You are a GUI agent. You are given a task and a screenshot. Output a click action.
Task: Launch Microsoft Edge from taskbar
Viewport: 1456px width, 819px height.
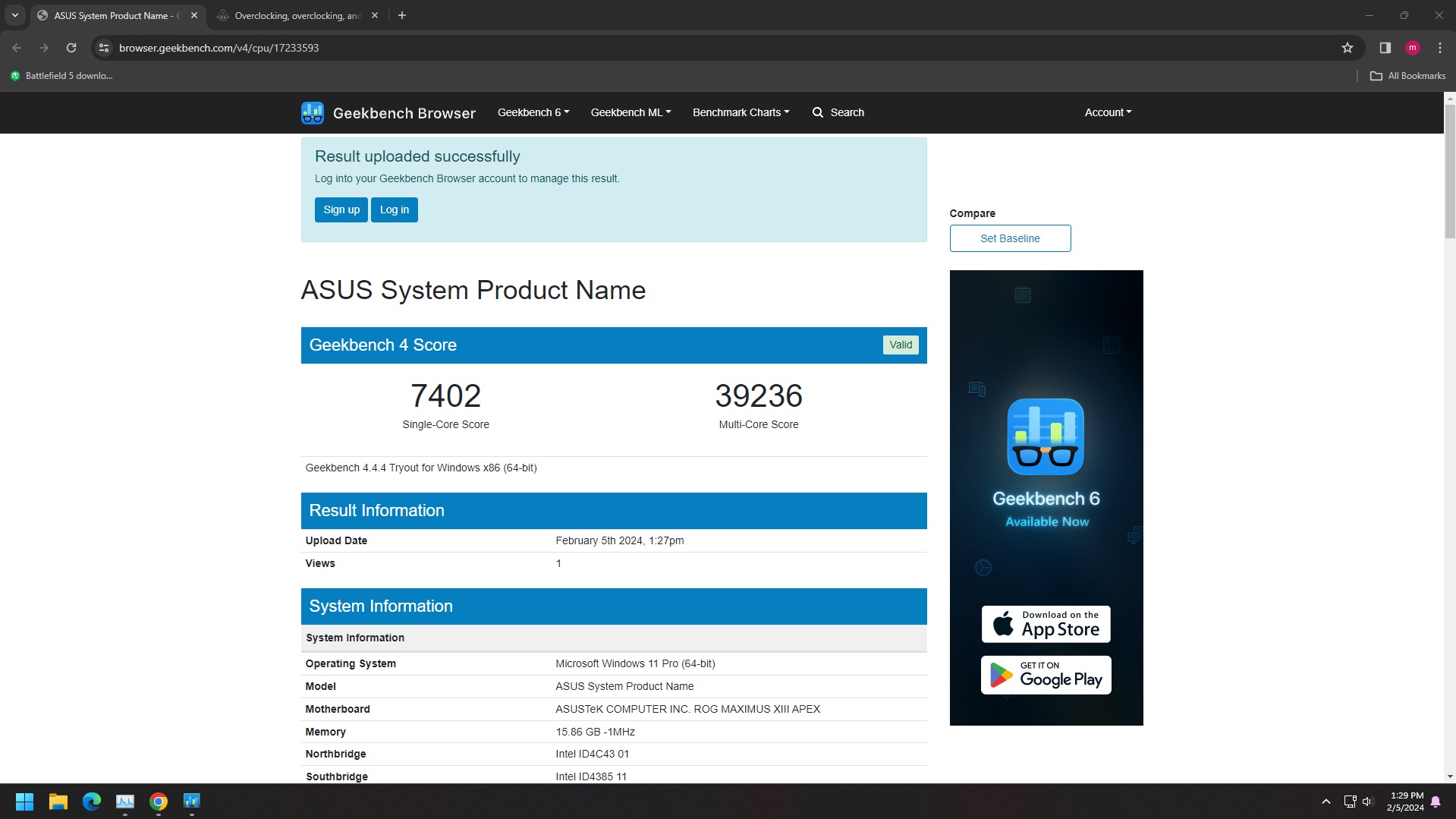(92, 802)
